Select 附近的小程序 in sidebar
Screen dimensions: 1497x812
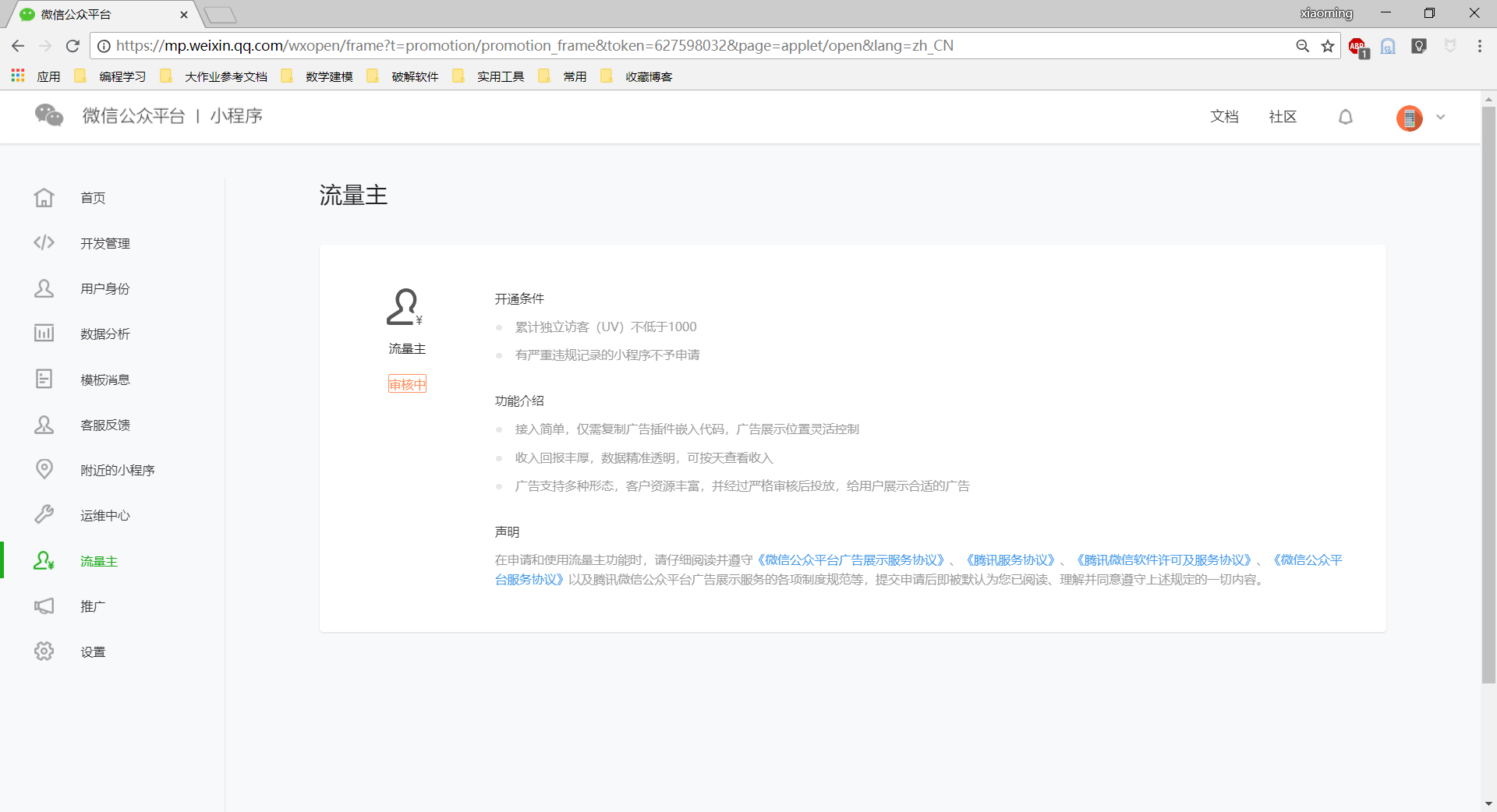[118, 470]
